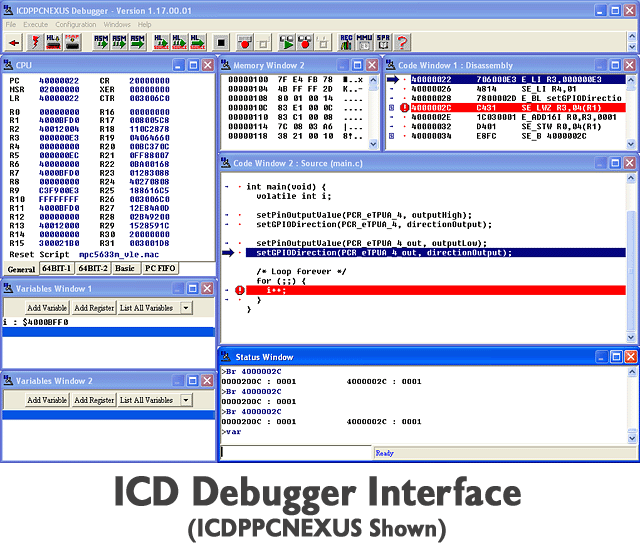
Task: Click the HL load source toolbar icon
Action: click(x=53, y=42)
